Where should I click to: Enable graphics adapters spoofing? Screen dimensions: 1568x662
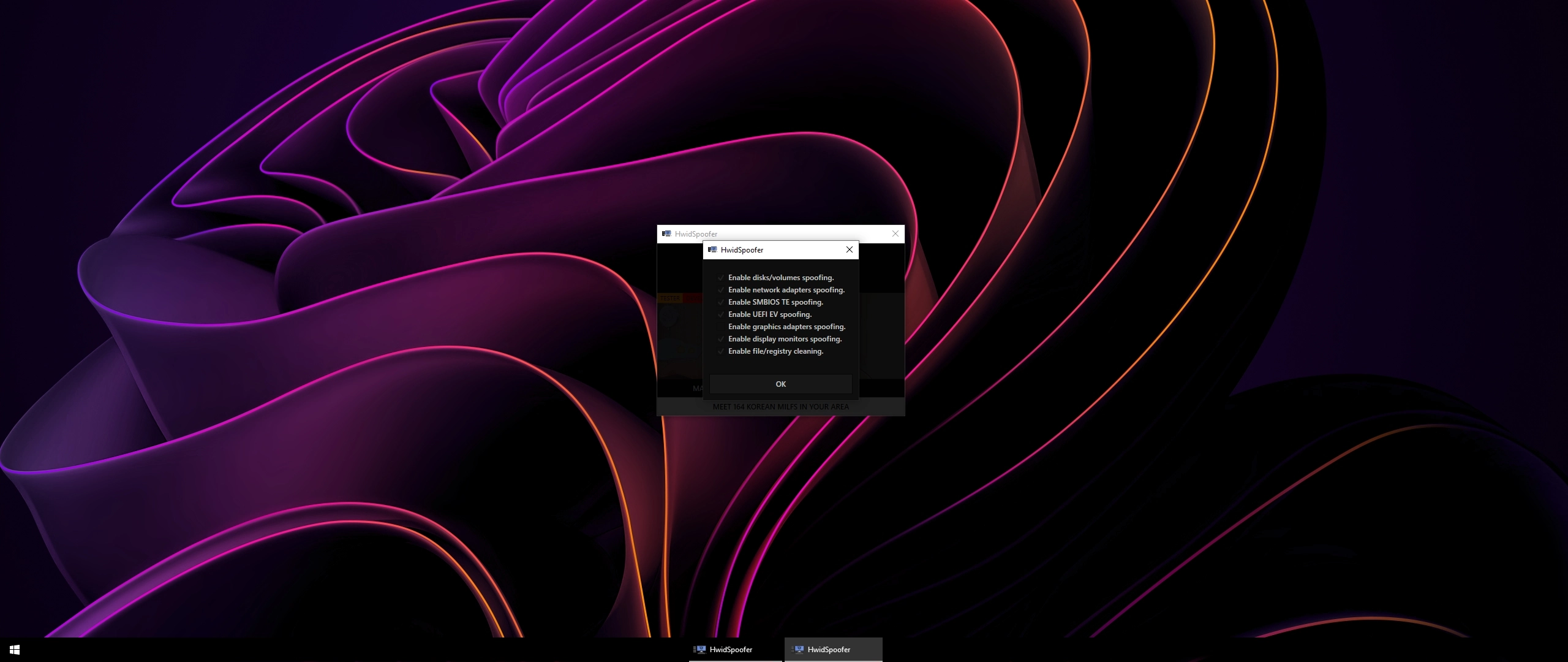(x=721, y=327)
